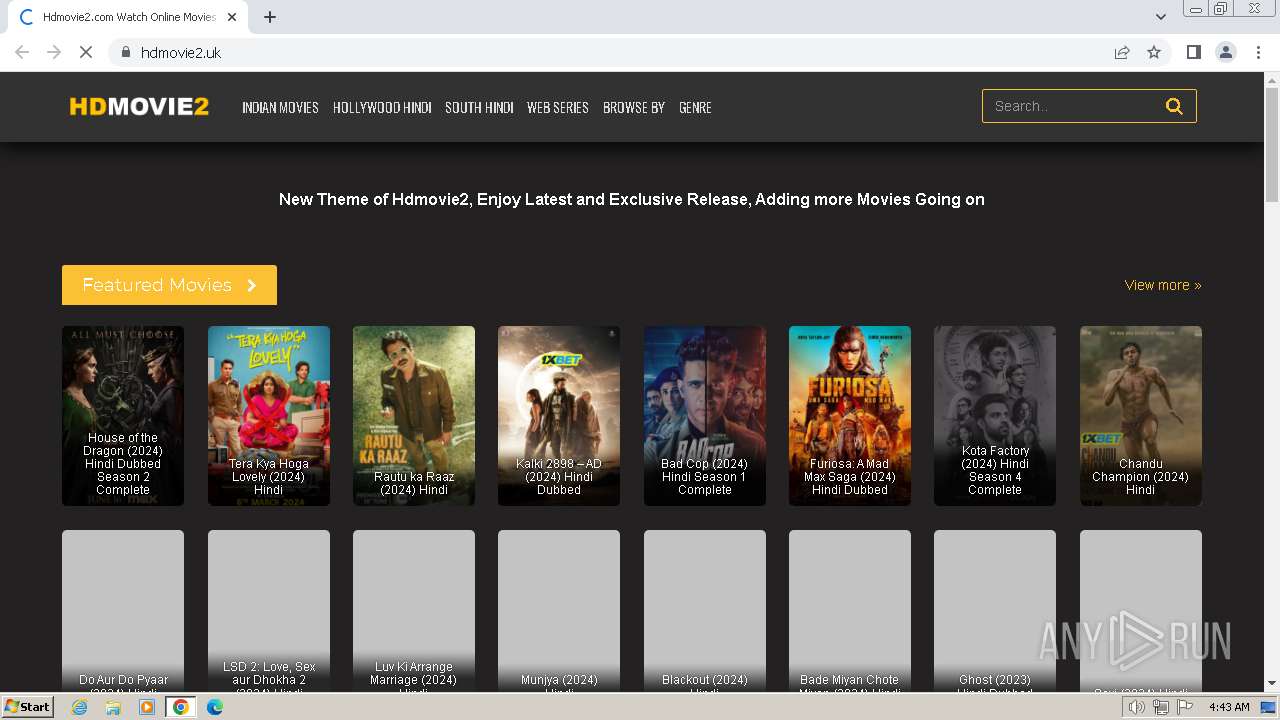Open the Munjya movie card
Viewport: 1280px width, 720px height.
pyautogui.click(x=559, y=611)
